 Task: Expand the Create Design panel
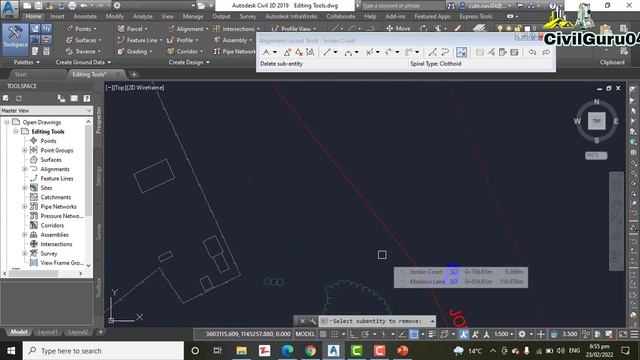(x=189, y=62)
